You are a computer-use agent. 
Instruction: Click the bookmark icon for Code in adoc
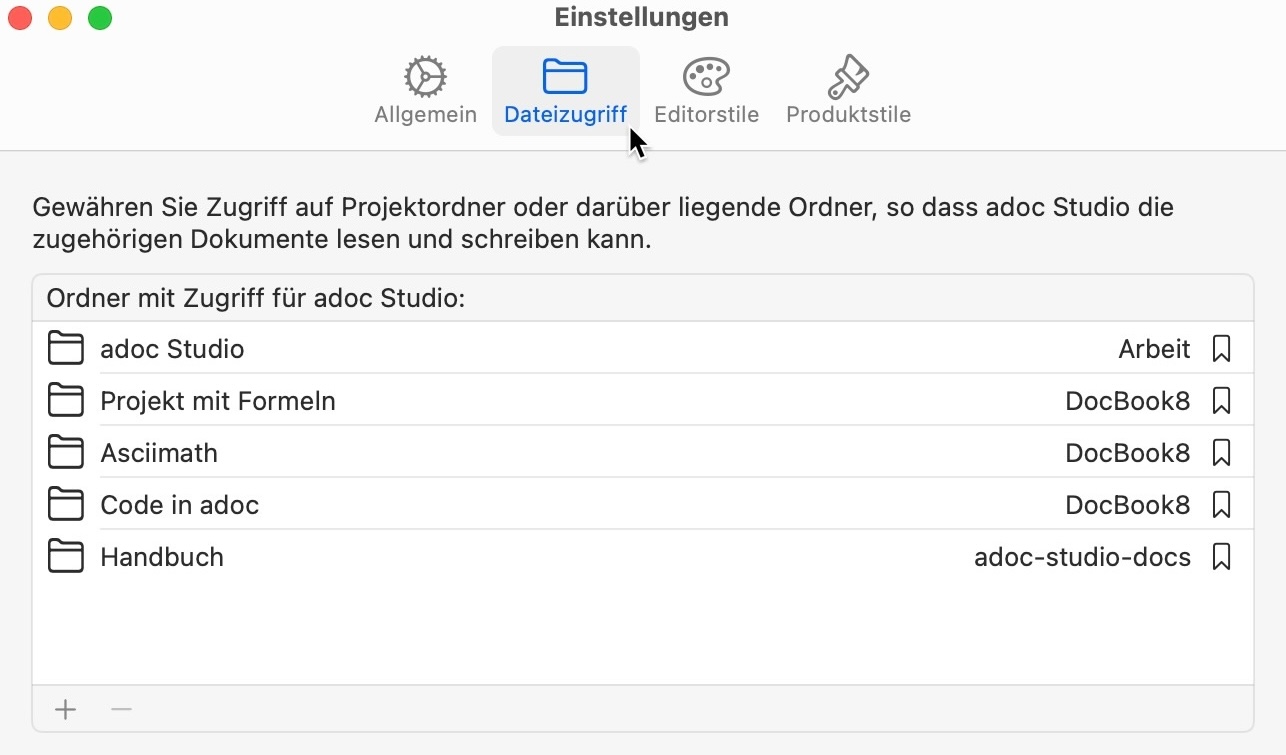point(1221,505)
